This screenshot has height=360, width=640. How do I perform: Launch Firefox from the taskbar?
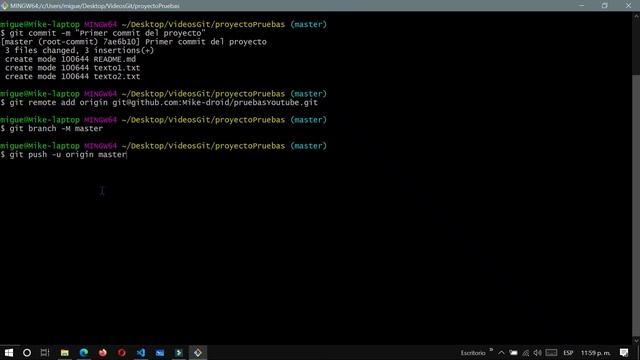[x=102, y=353]
